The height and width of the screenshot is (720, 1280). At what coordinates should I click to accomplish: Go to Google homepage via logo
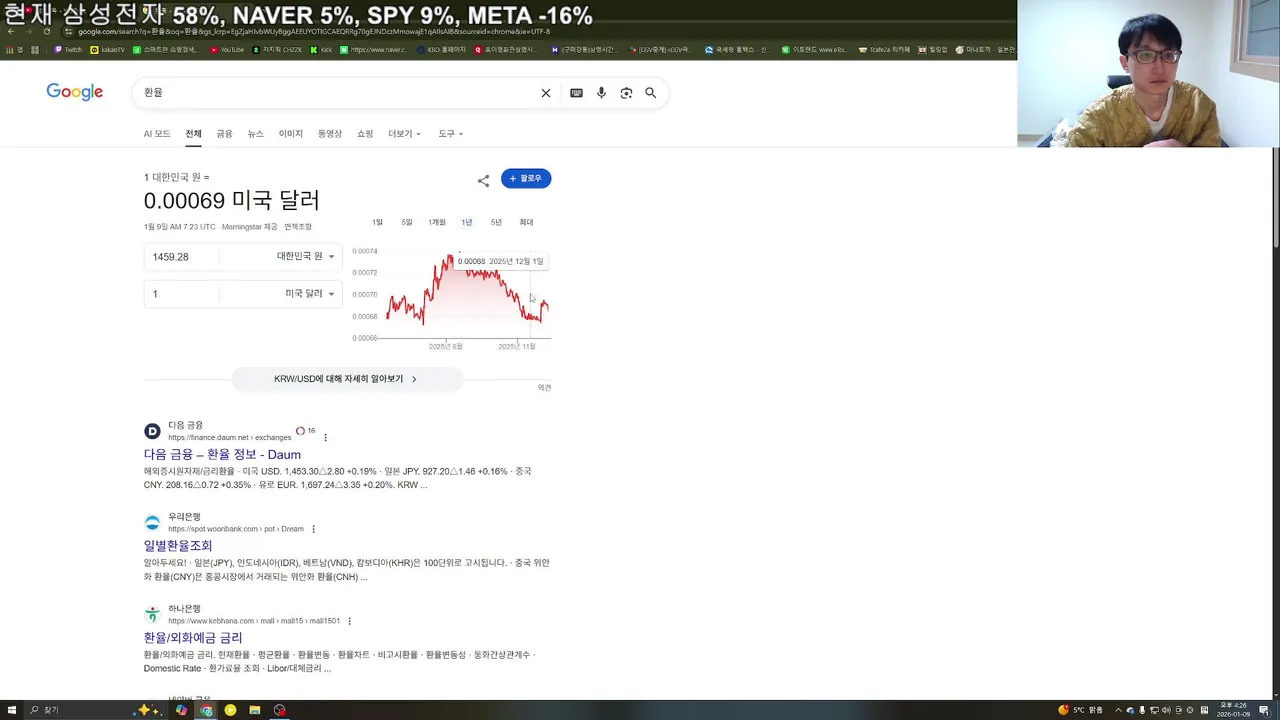(75, 92)
